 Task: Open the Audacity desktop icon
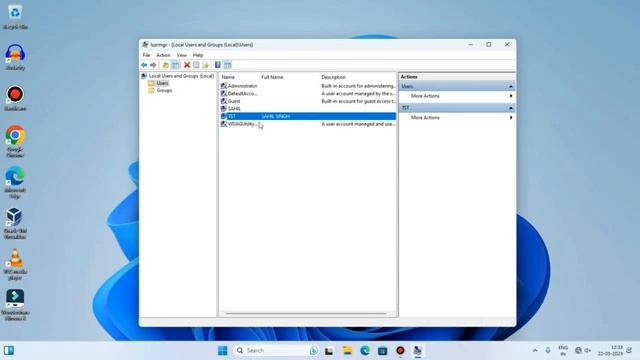click(15, 57)
